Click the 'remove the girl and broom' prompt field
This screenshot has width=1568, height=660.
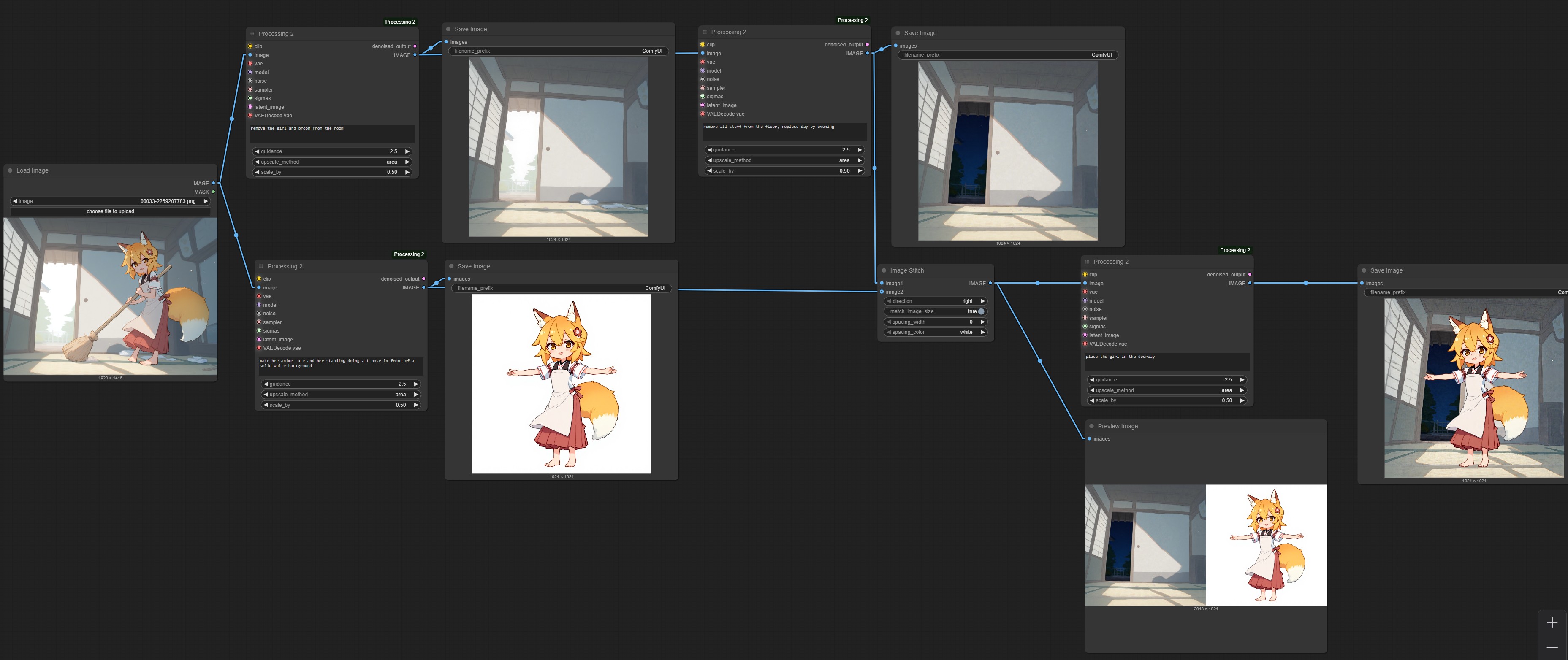coord(332,133)
